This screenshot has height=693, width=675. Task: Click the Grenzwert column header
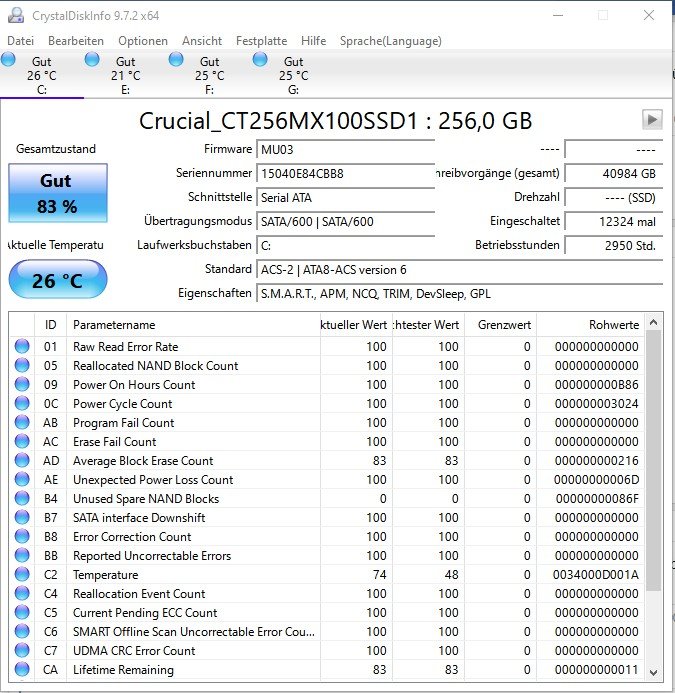click(x=500, y=325)
